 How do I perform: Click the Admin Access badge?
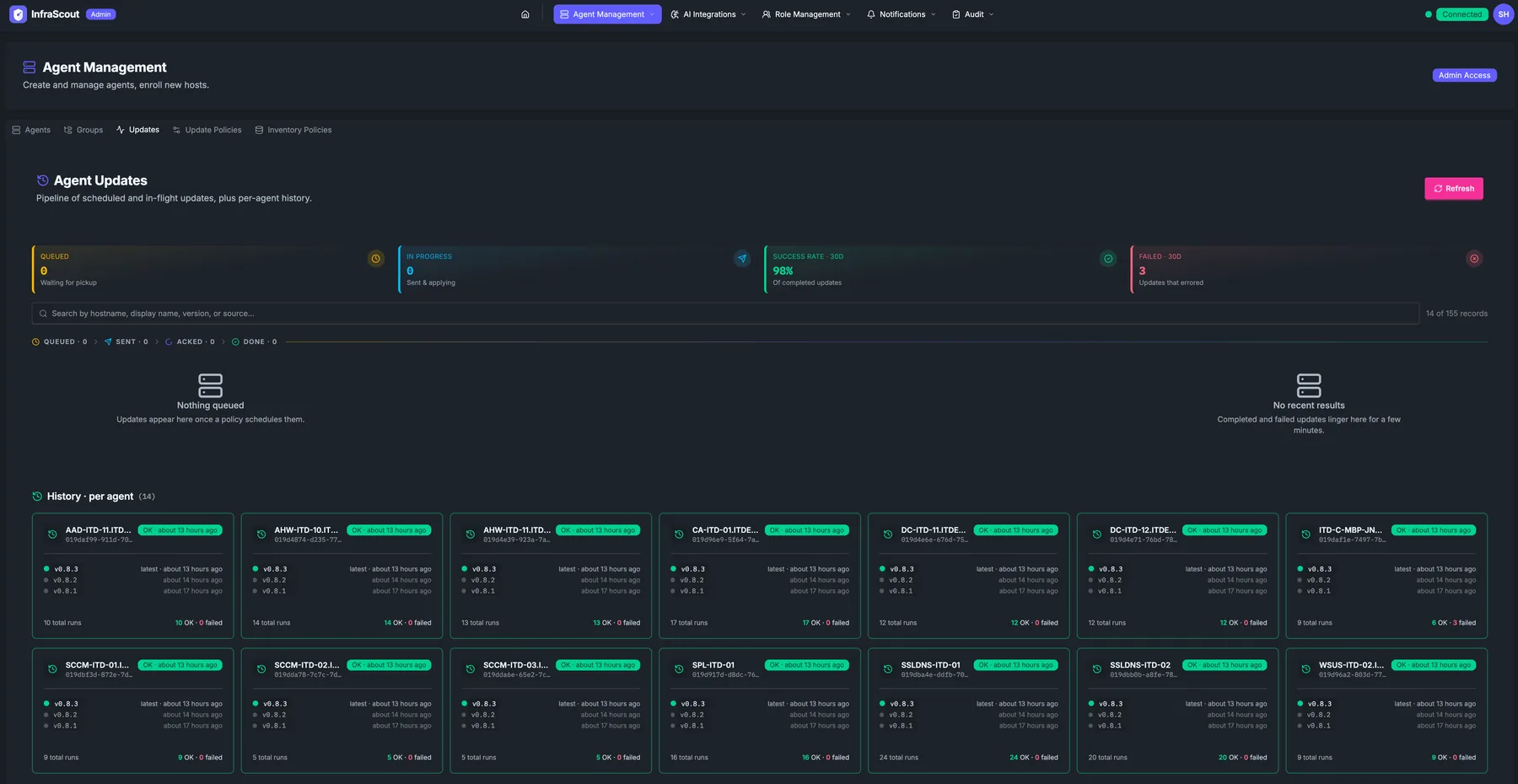tap(1464, 75)
